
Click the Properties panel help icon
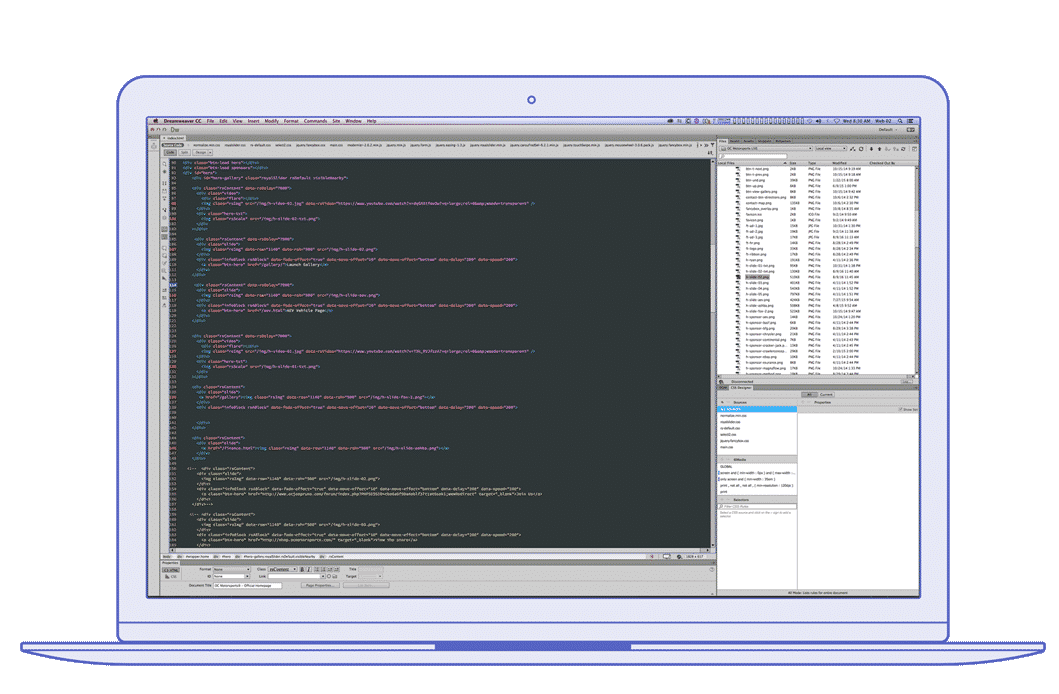click(x=712, y=569)
